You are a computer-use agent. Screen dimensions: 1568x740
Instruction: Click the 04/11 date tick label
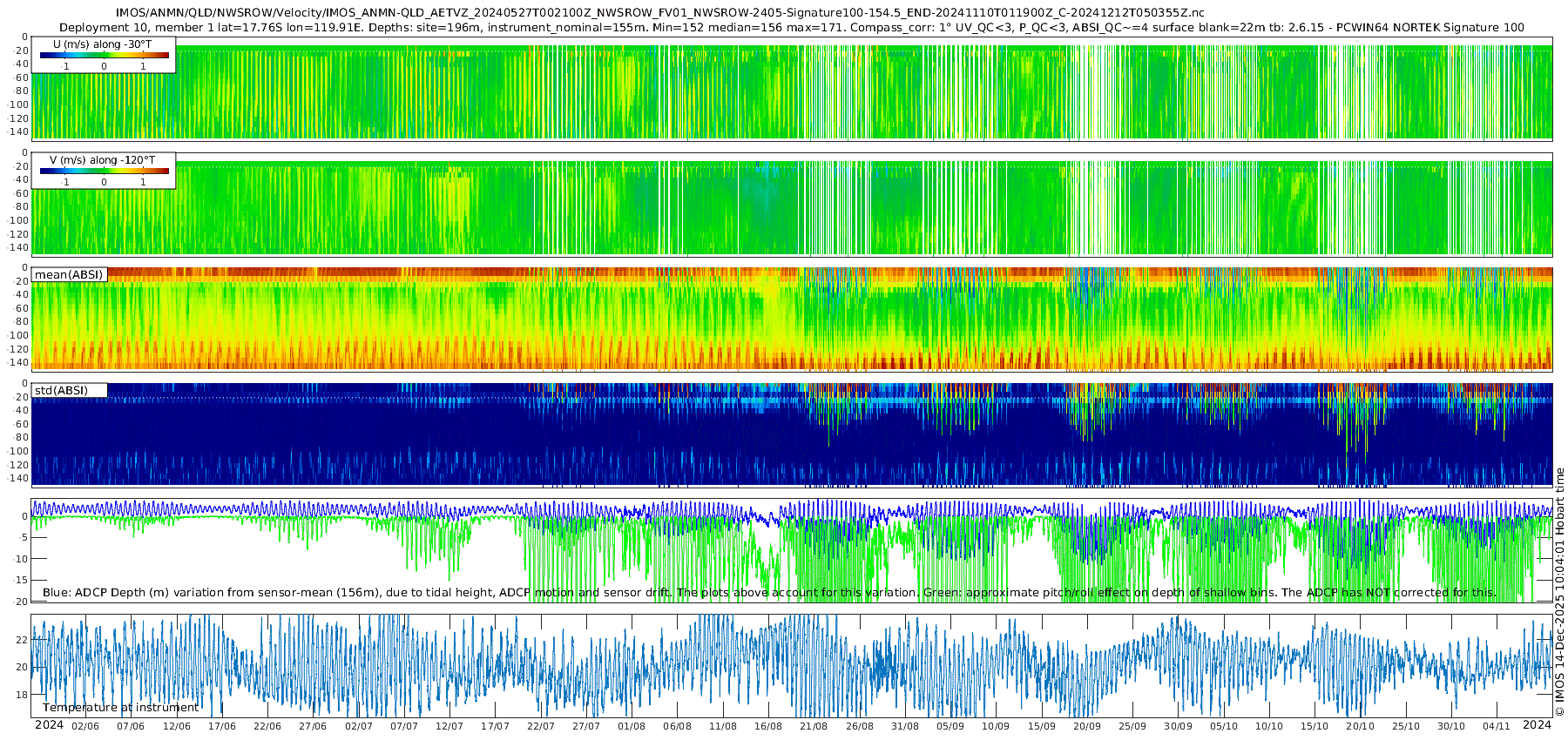(x=1497, y=726)
